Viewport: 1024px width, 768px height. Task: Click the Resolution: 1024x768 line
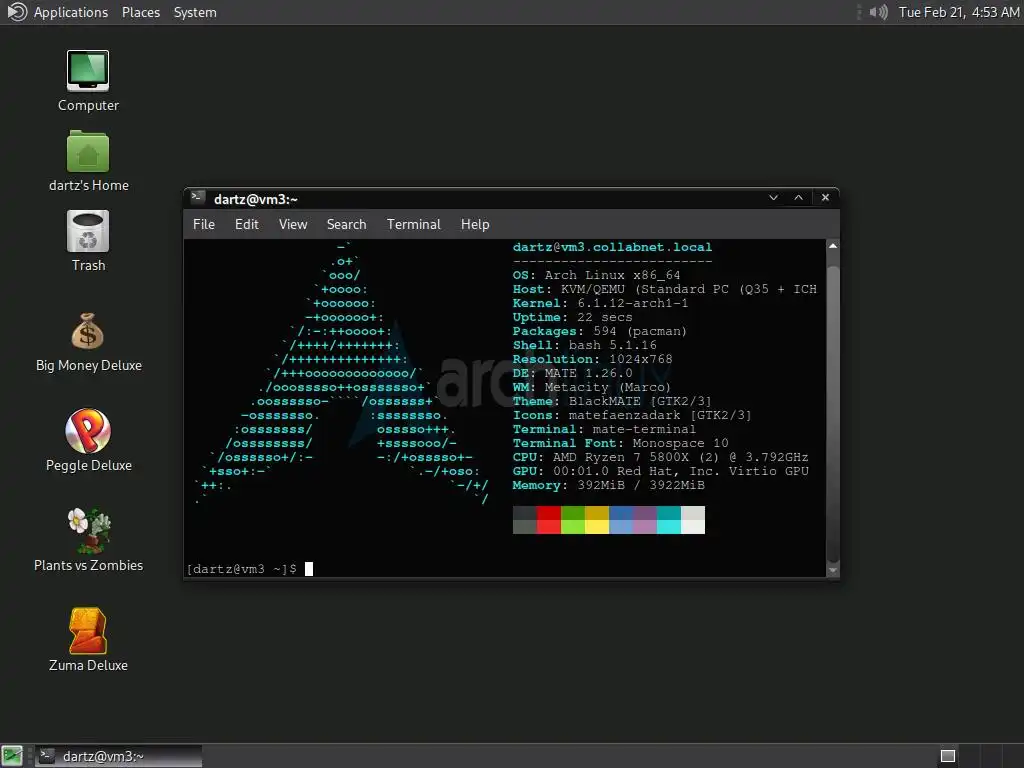point(592,359)
